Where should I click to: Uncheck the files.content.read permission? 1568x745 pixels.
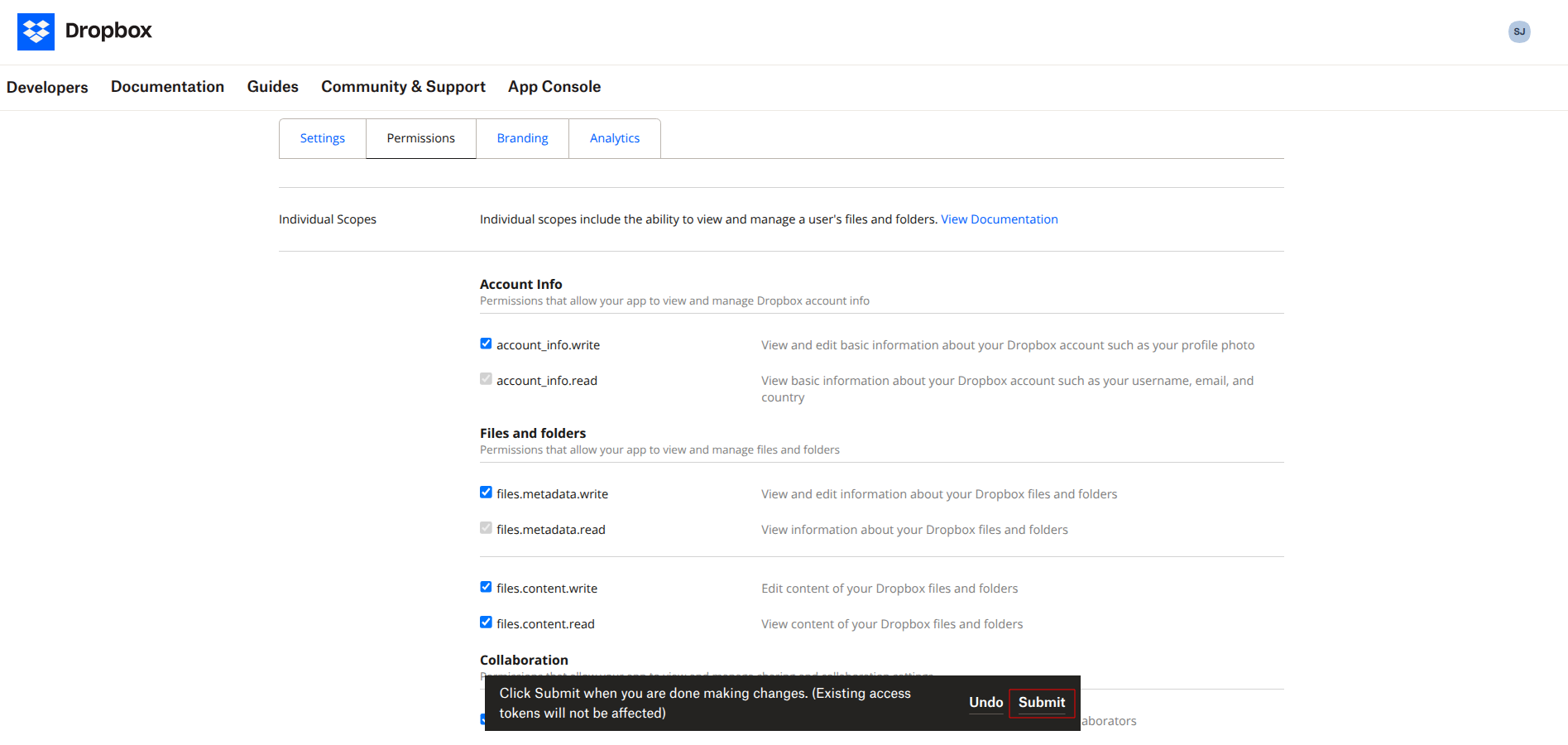click(x=486, y=622)
